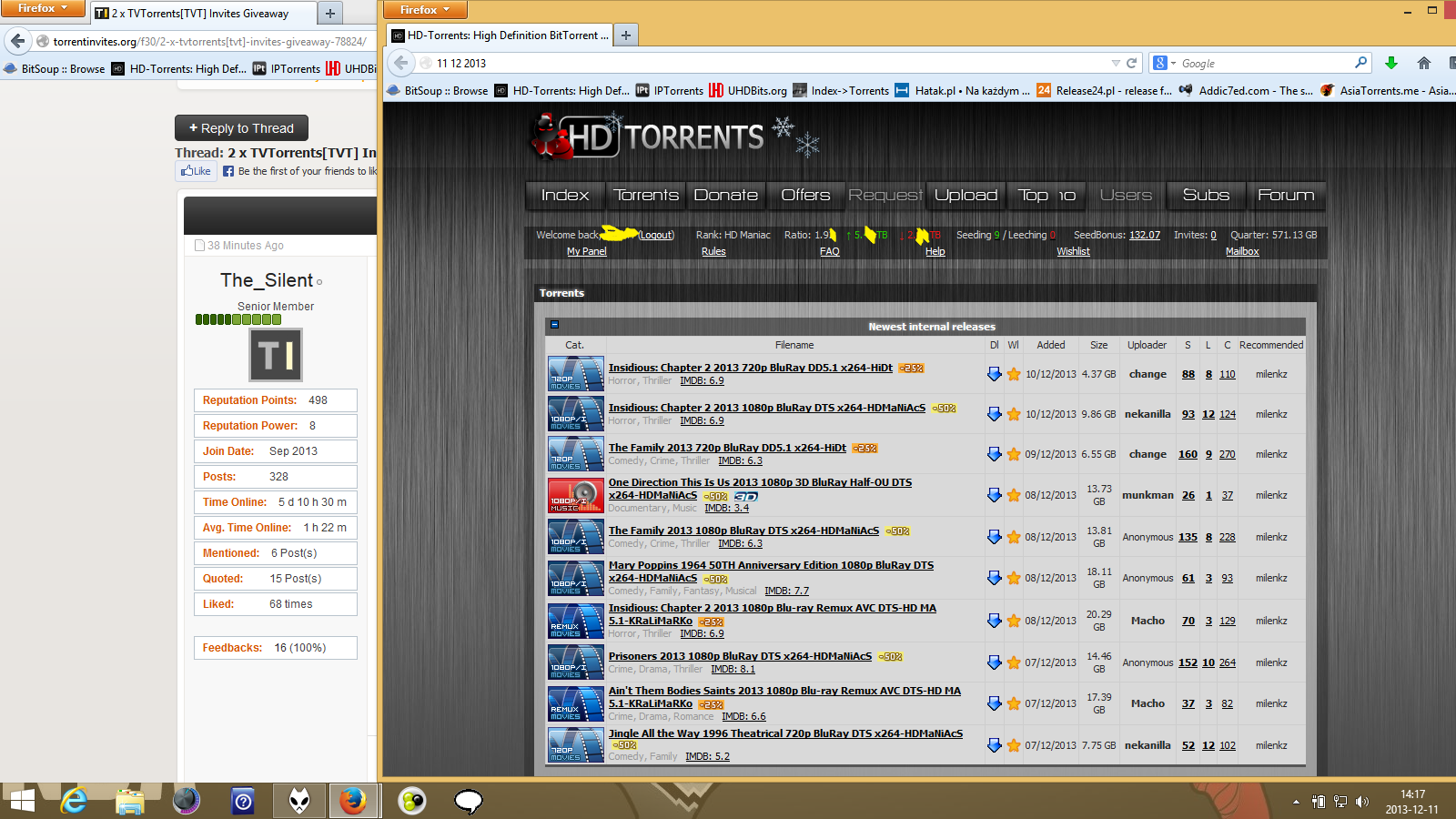Click the Facebook Like button
This screenshot has width=1456, height=819.
click(x=196, y=171)
